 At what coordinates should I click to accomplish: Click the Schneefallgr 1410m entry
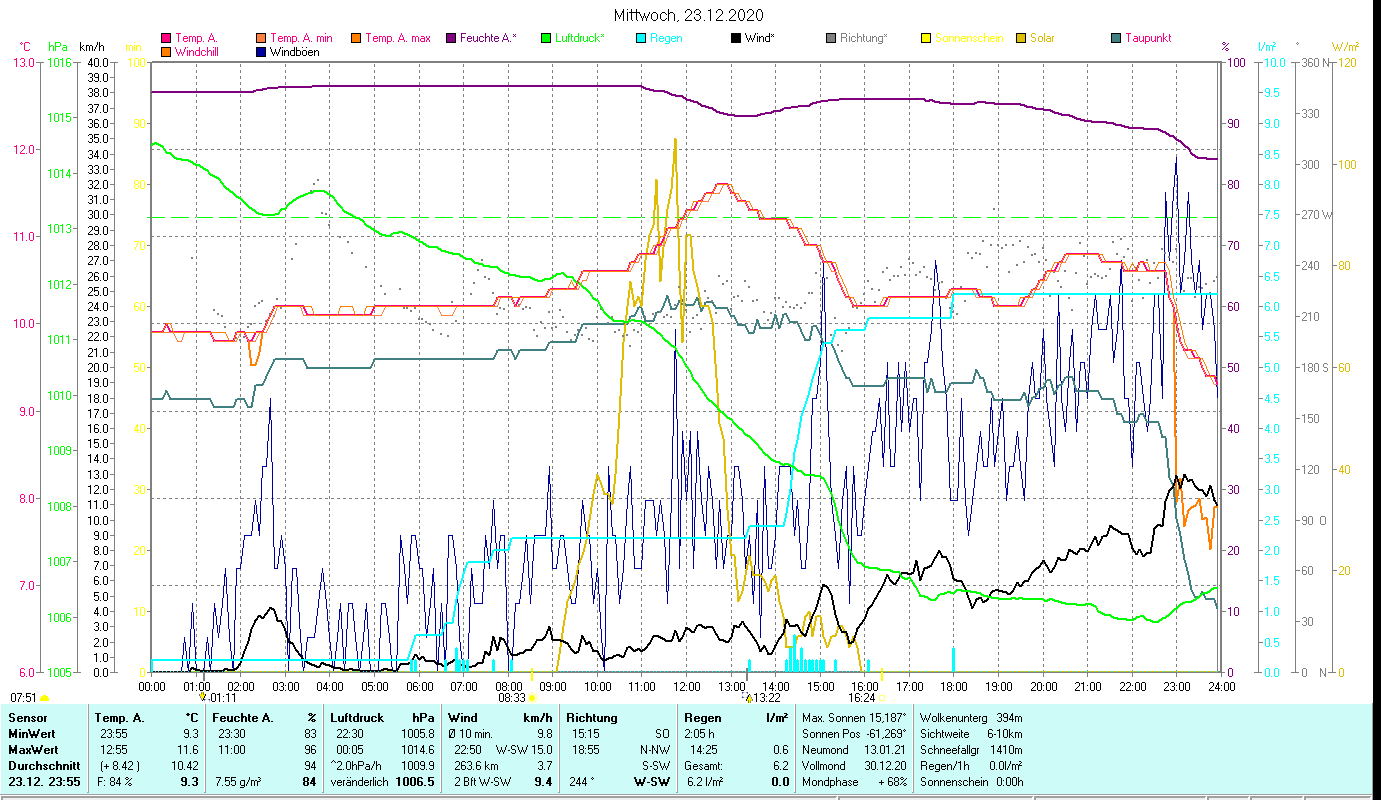point(971,749)
